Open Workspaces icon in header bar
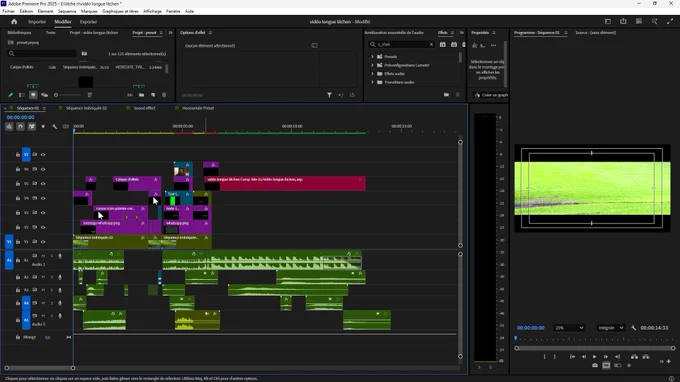This screenshot has height=382, width=680. click(608, 21)
